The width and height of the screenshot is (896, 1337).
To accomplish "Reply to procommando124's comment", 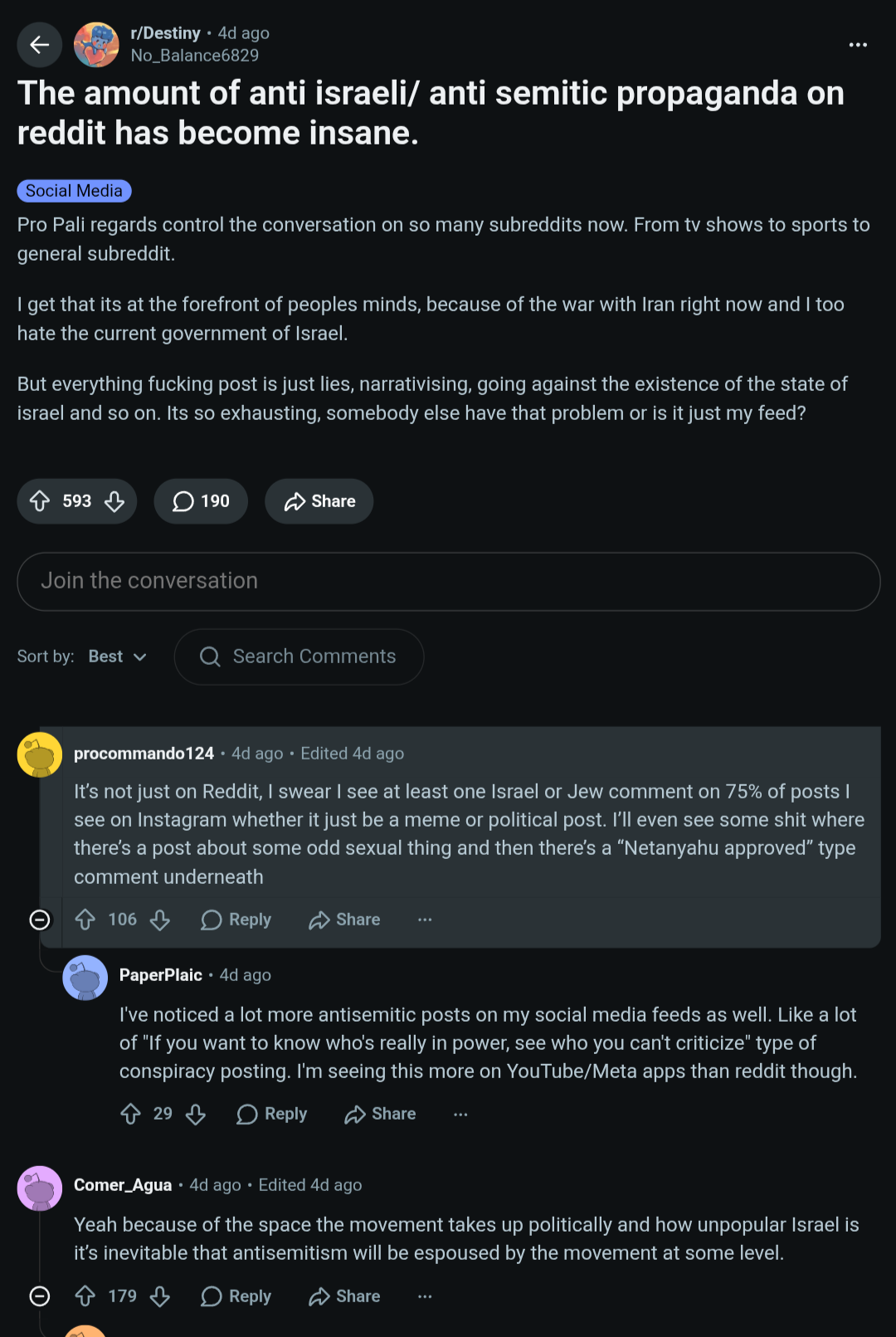I will tap(236, 920).
